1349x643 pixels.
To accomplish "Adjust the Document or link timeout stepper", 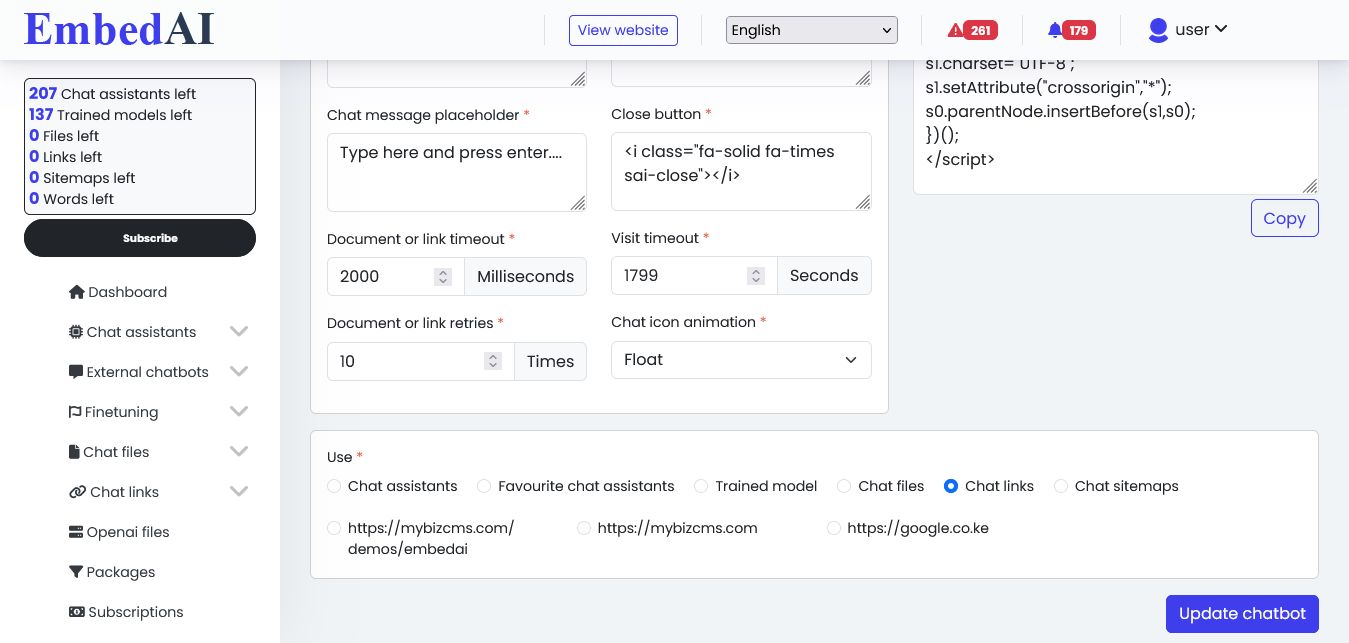I will [443, 277].
